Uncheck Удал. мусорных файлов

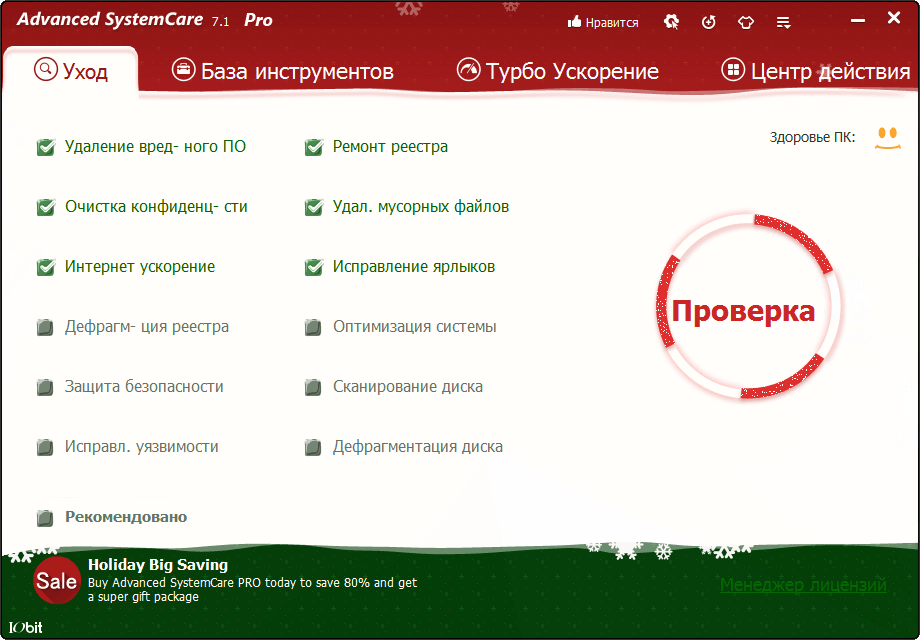[x=314, y=207]
